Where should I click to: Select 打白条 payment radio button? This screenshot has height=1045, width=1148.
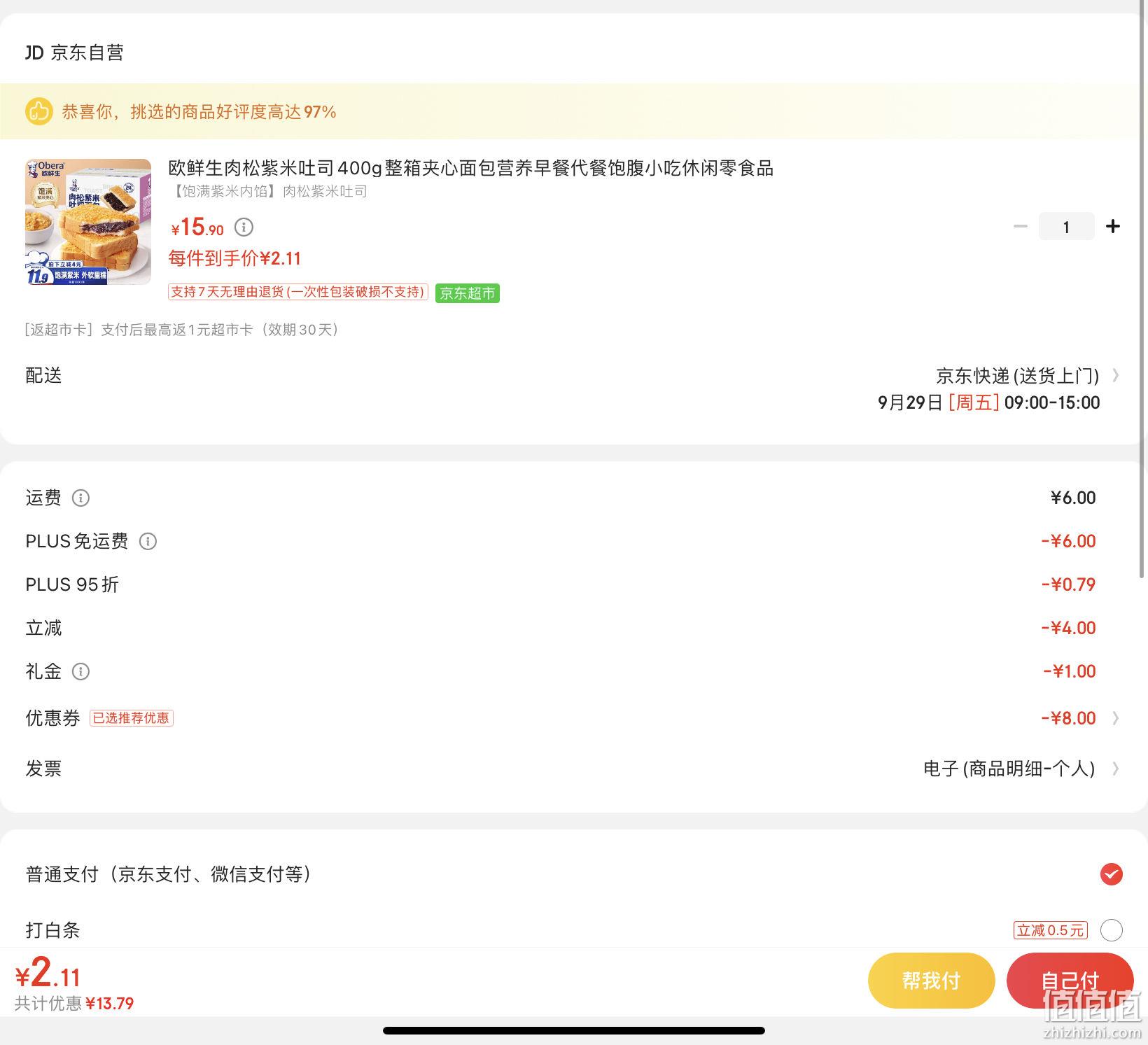pos(1111,930)
